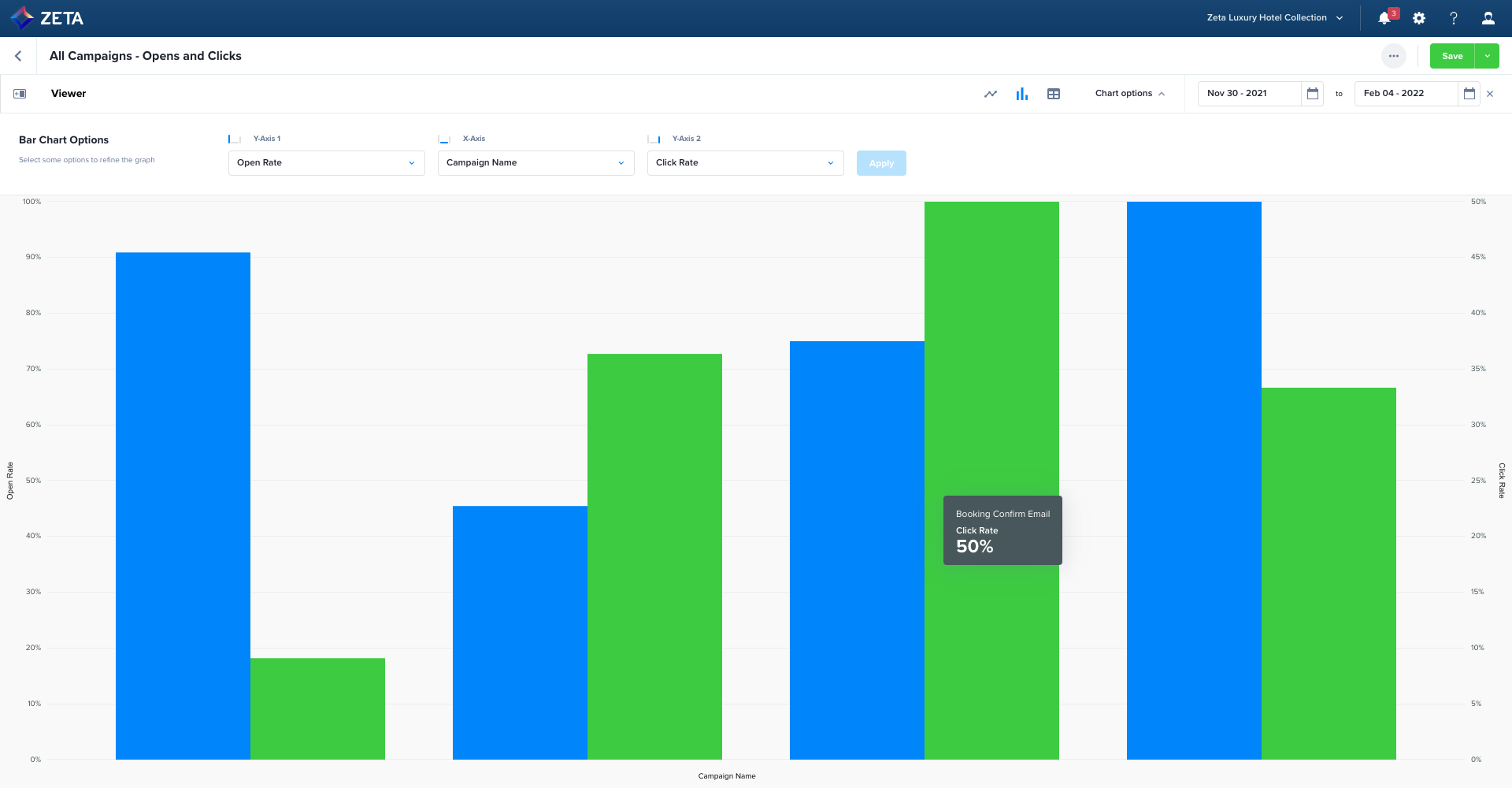The width and height of the screenshot is (1512, 788).
Task: Open the start date calendar picker
Action: point(1313,94)
